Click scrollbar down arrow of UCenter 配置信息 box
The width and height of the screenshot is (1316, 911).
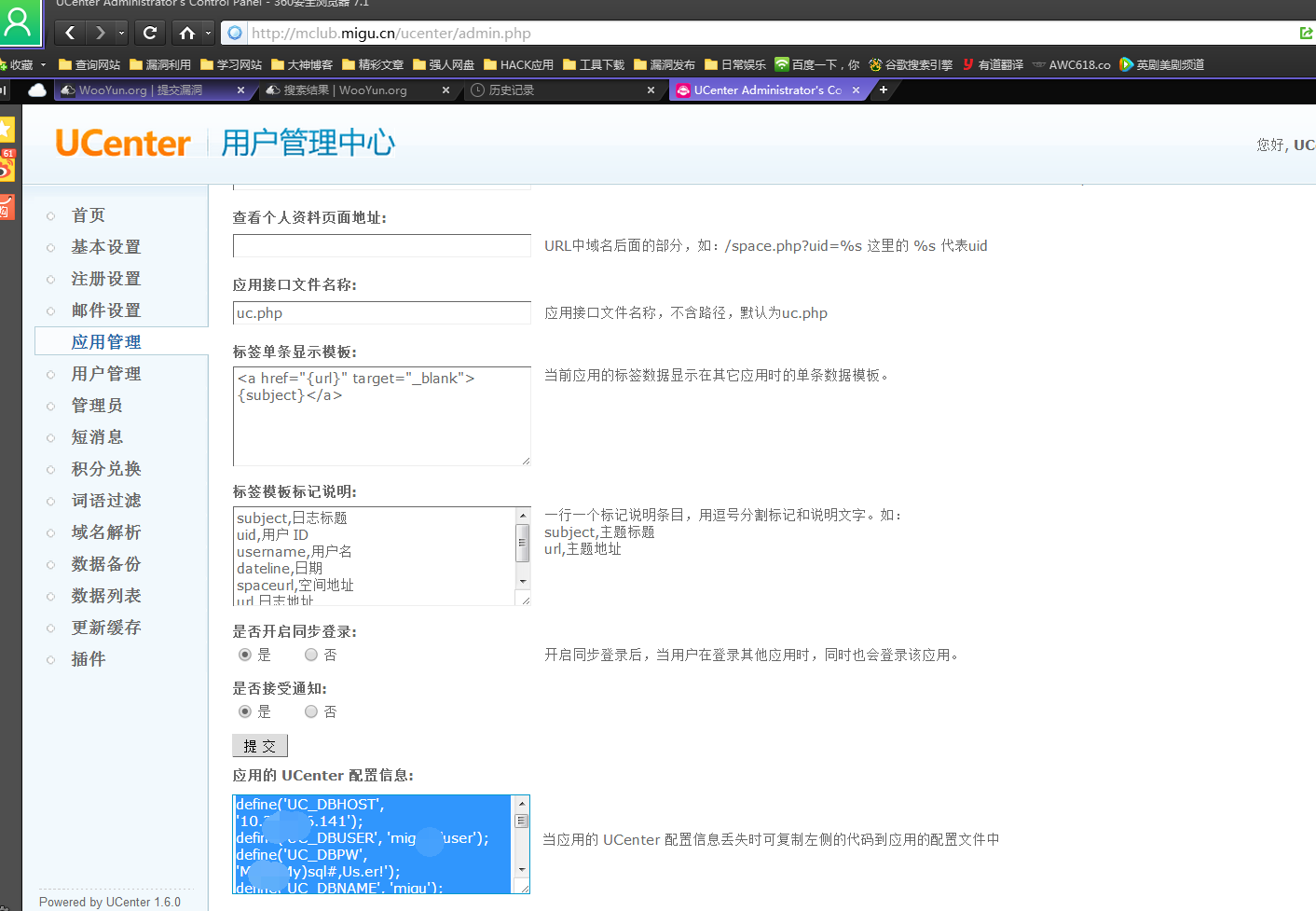click(523, 869)
